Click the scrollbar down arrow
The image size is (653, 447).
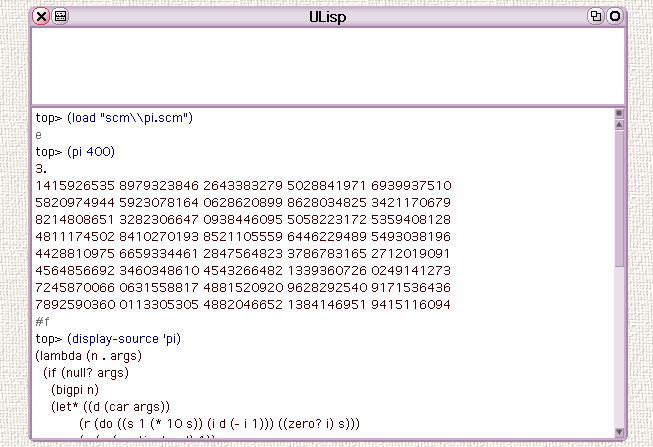tap(619, 432)
